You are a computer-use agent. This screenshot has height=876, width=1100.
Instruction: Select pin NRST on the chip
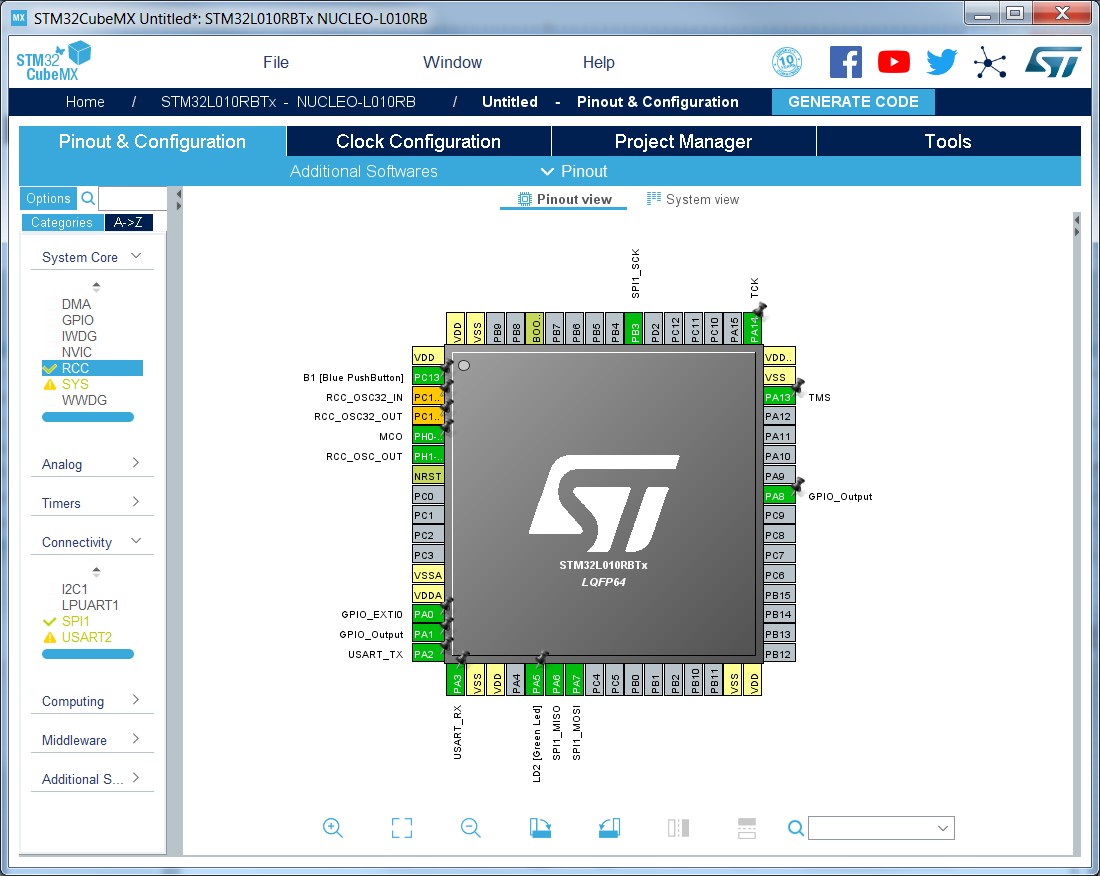point(427,476)
